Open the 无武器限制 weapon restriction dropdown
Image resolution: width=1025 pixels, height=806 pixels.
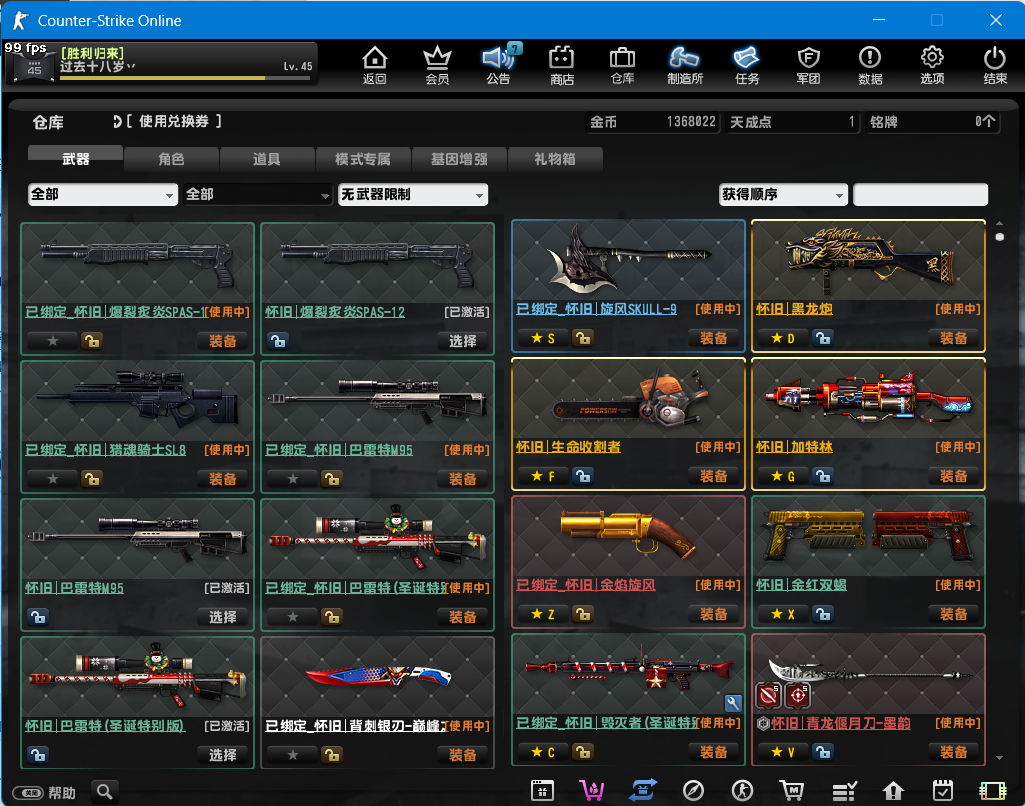(412, 194)
